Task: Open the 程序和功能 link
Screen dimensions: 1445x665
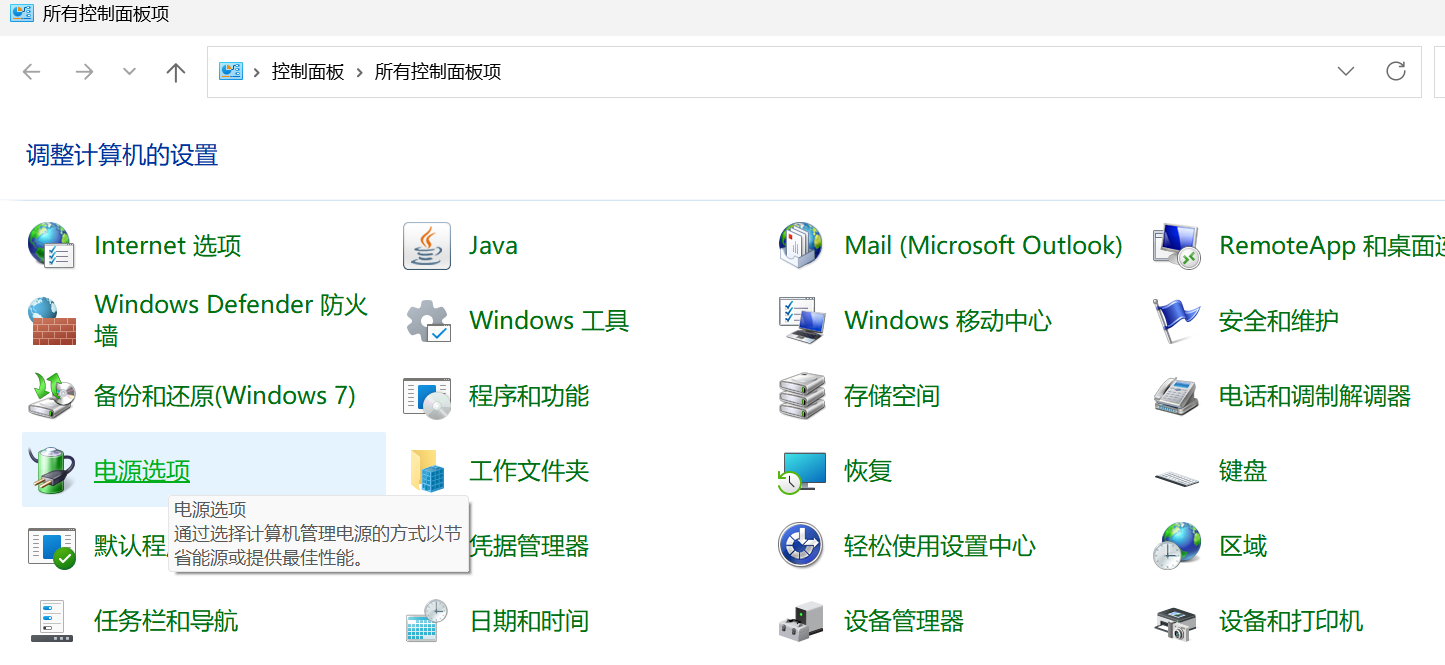Action: coord(529,396)
